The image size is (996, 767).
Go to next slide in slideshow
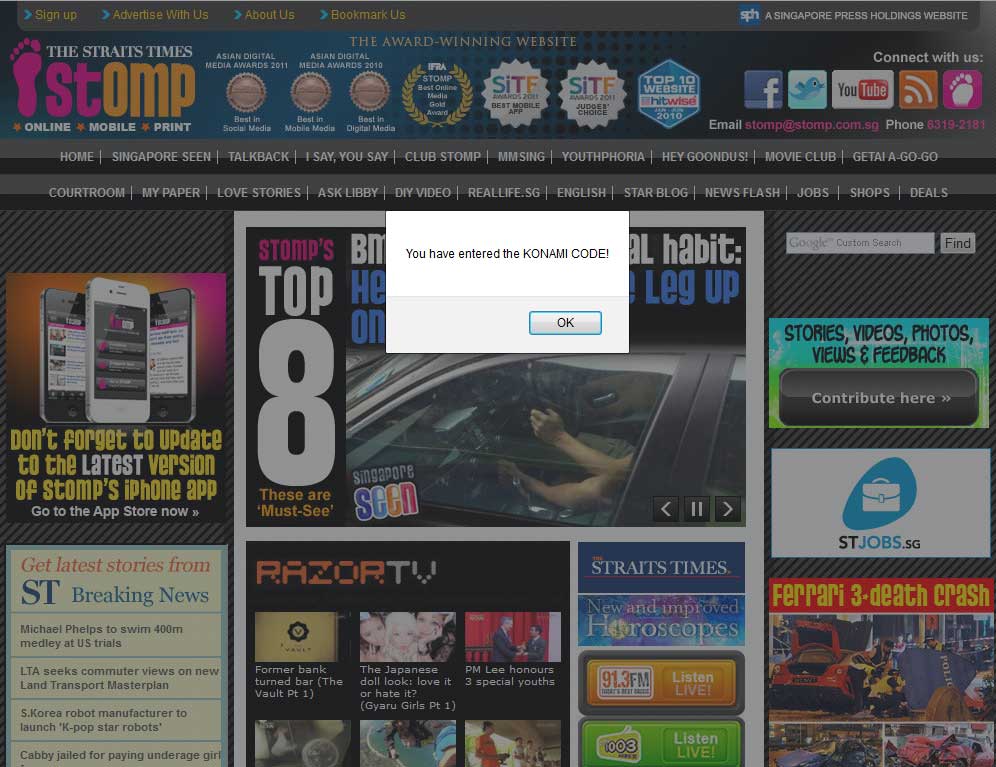click(x=727, y=509)
